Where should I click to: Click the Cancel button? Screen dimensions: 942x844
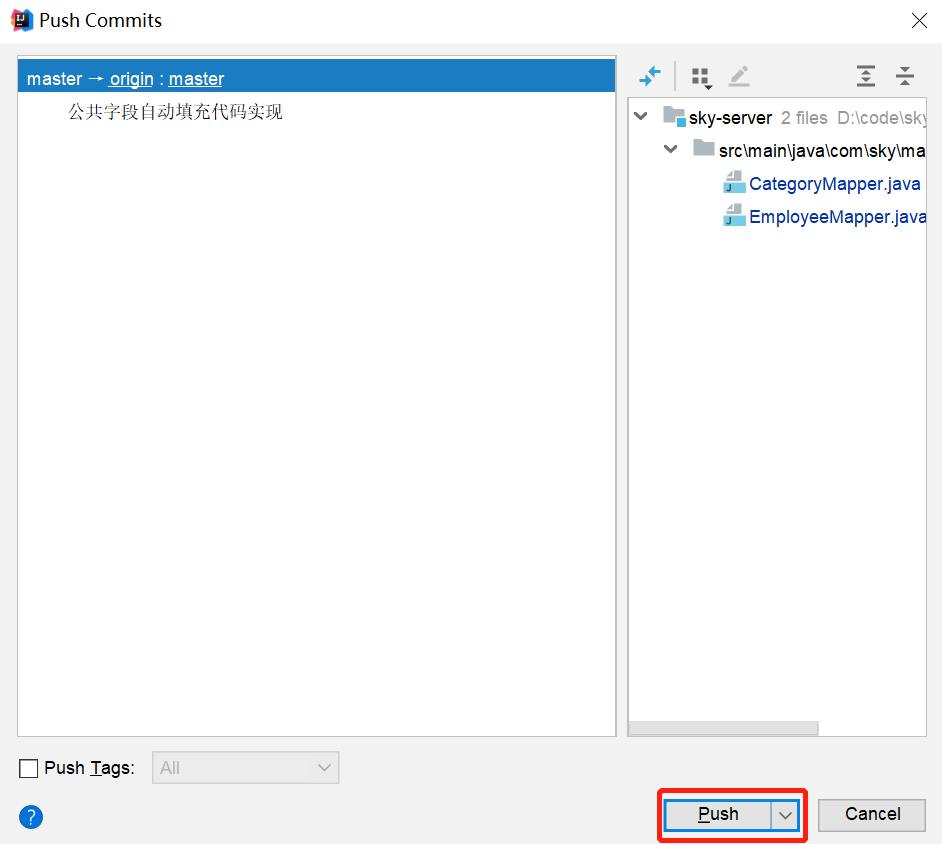click(872, 815)
